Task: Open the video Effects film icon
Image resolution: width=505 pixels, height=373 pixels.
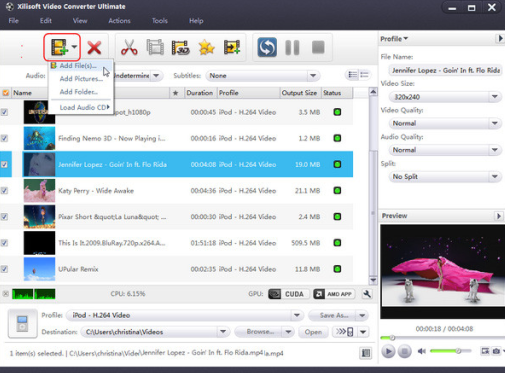Action: click(x=155, y=47)
